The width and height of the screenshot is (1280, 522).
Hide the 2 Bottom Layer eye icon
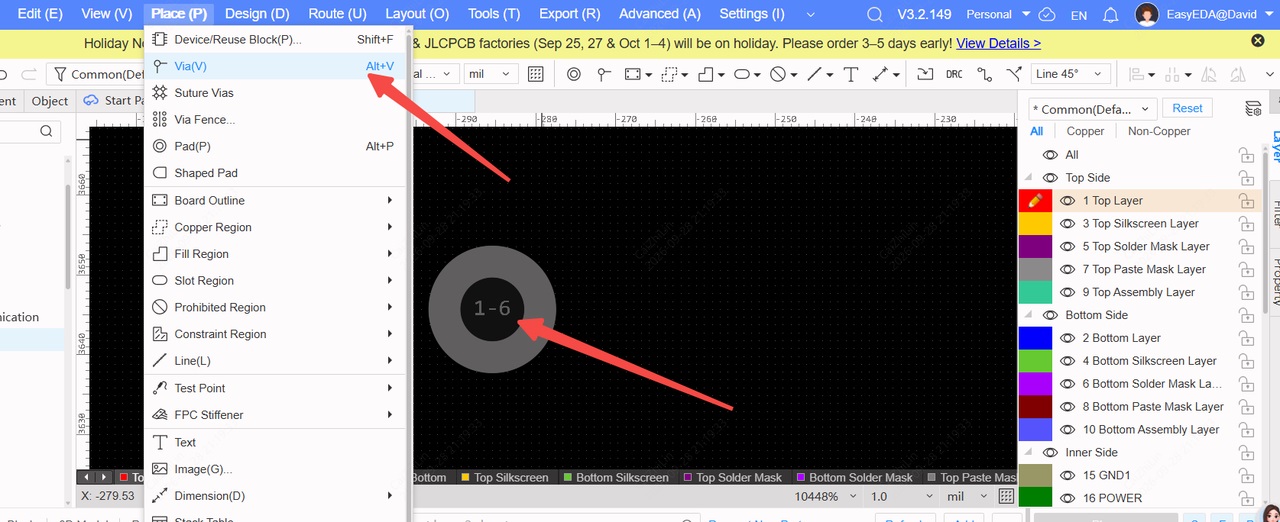coord(1067,338)
